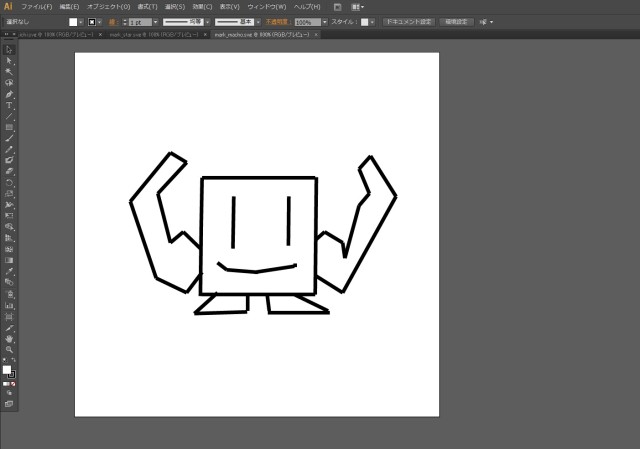This screenshot has width=640, height=449.
Task: Click the 環境設定 button
Action: (456, 21)
